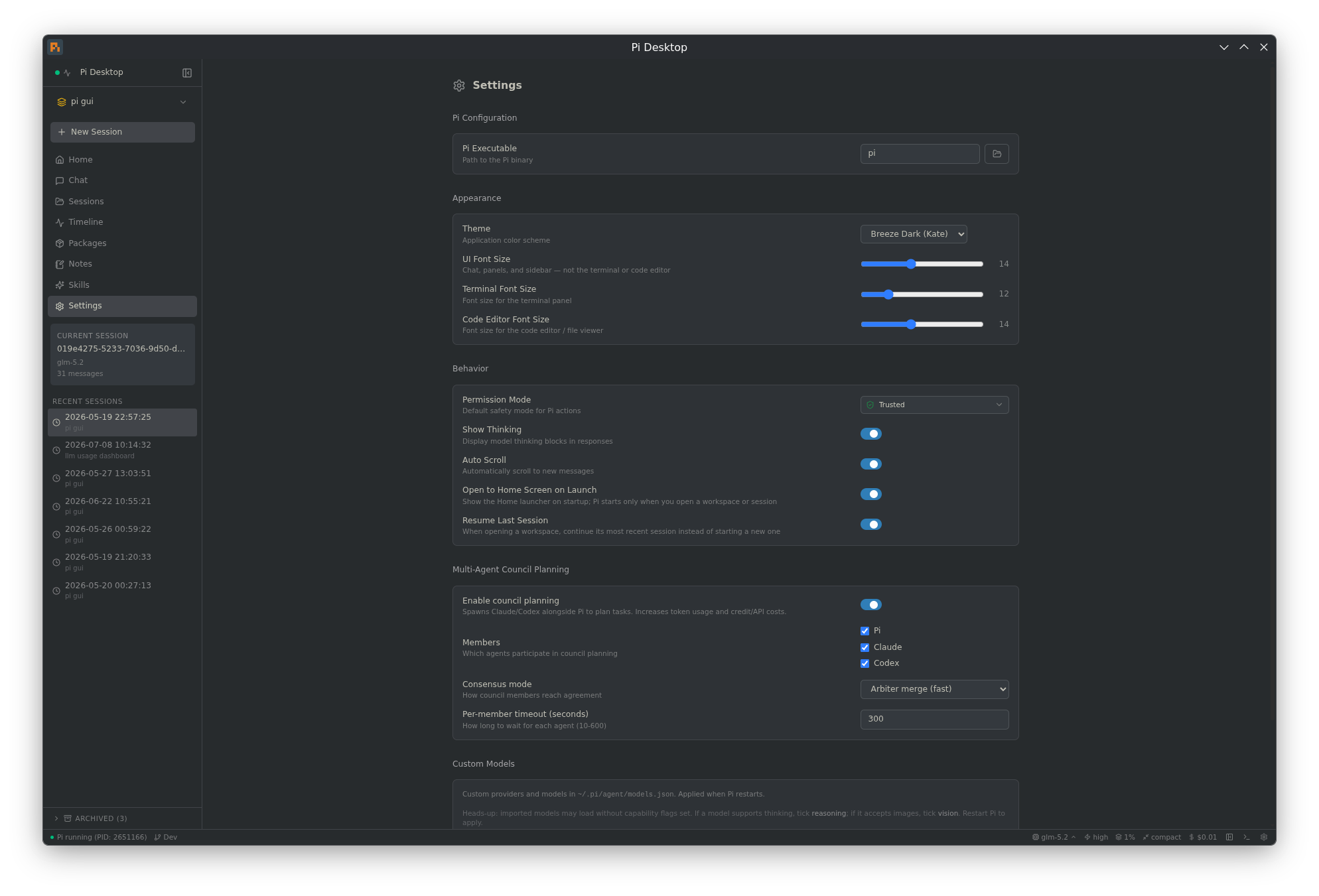Uncheck the Codex council member checkbox

(x=865, y=664)
